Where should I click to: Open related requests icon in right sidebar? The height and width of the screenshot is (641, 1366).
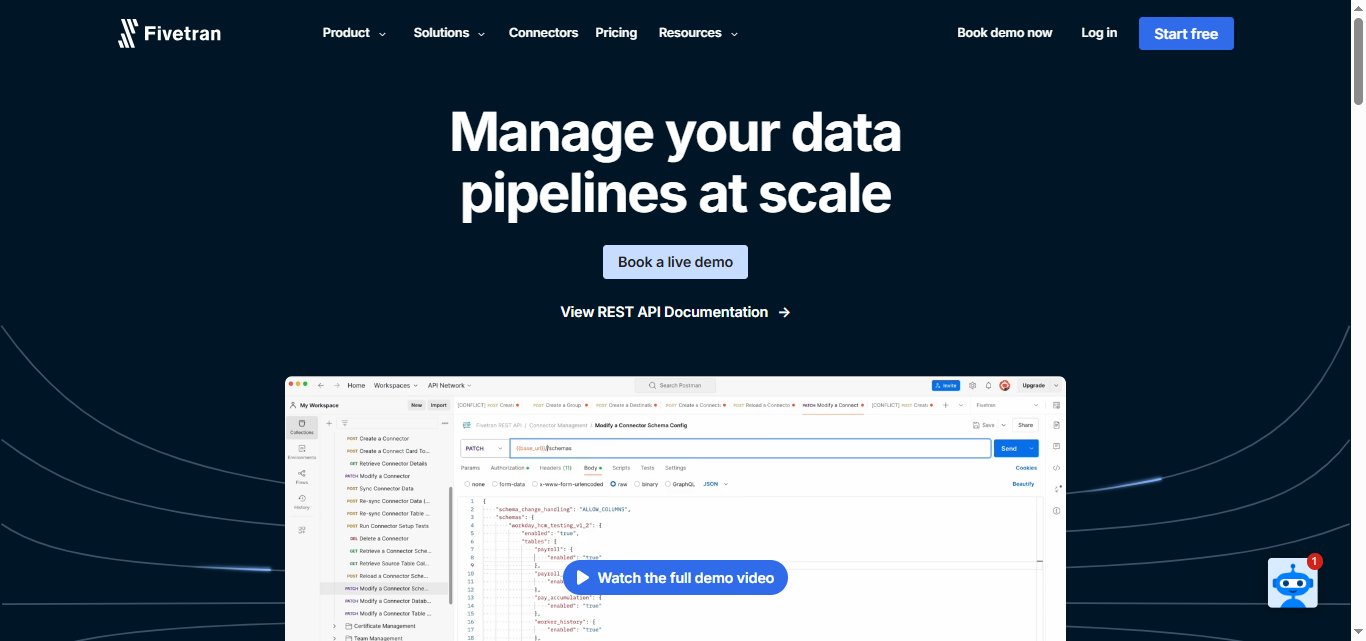point(1056,488)
